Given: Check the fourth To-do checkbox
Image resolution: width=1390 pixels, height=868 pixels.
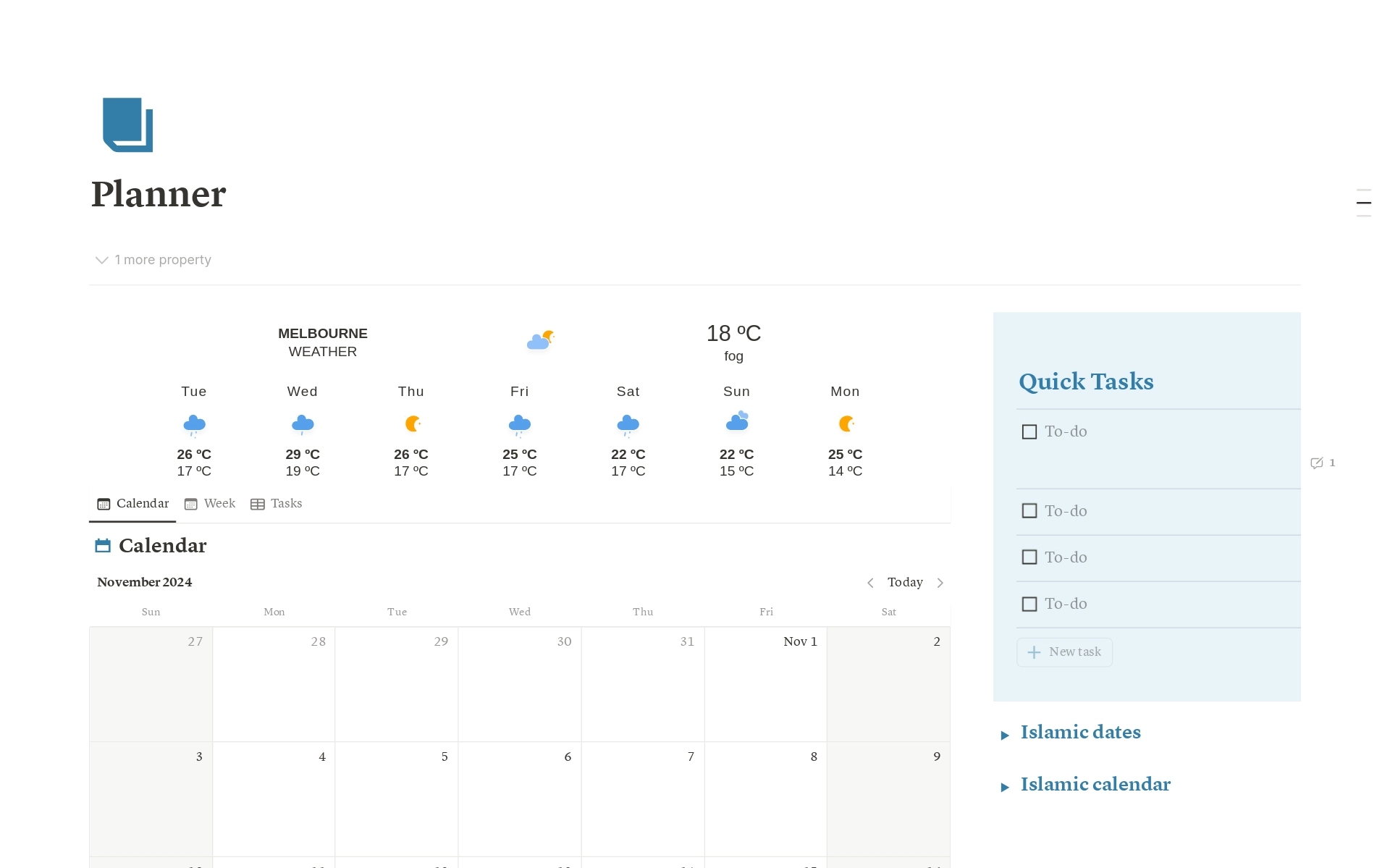Looking at the screenshot, I should click(x=1029, y=604).
